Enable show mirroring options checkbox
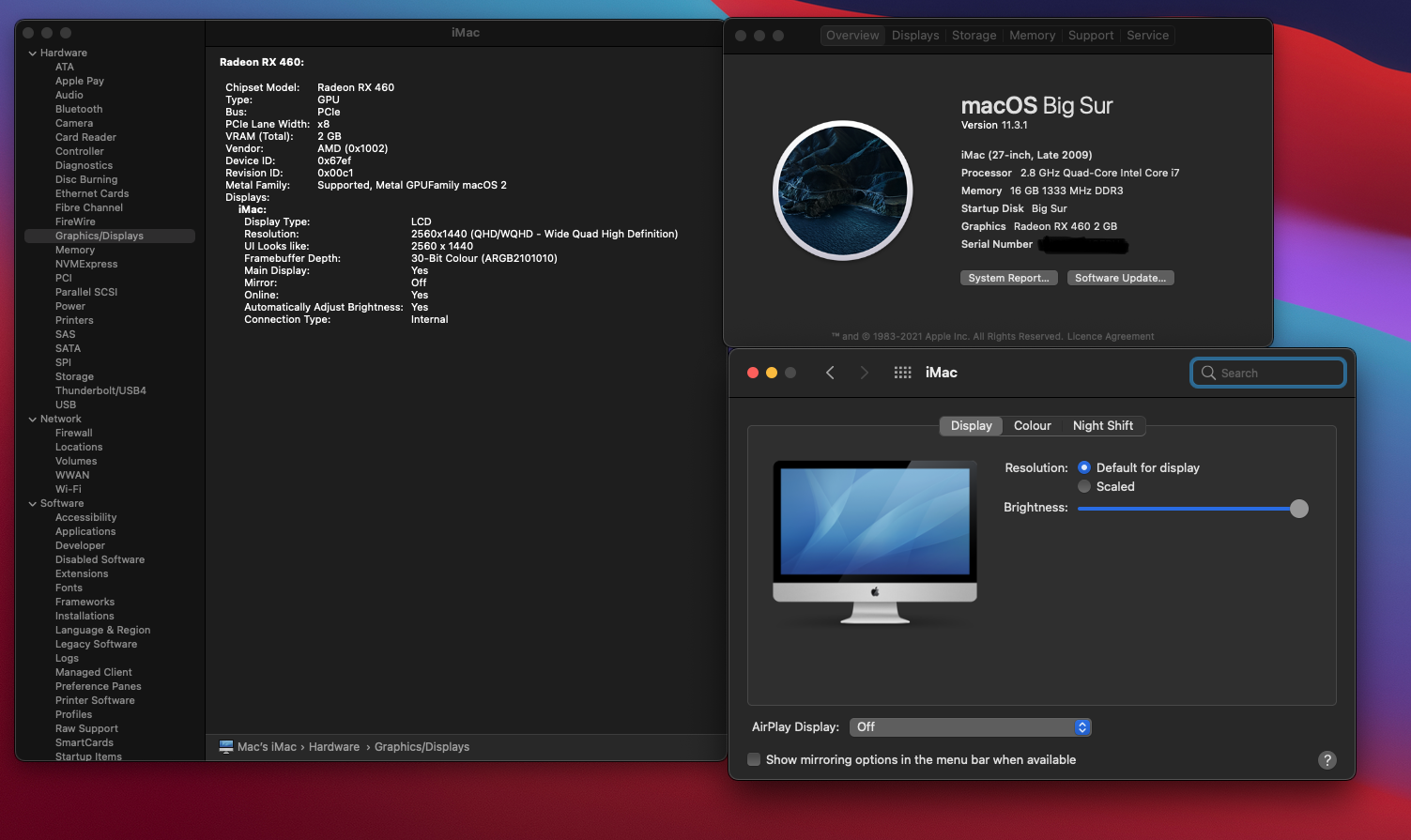 coord(754,759)
